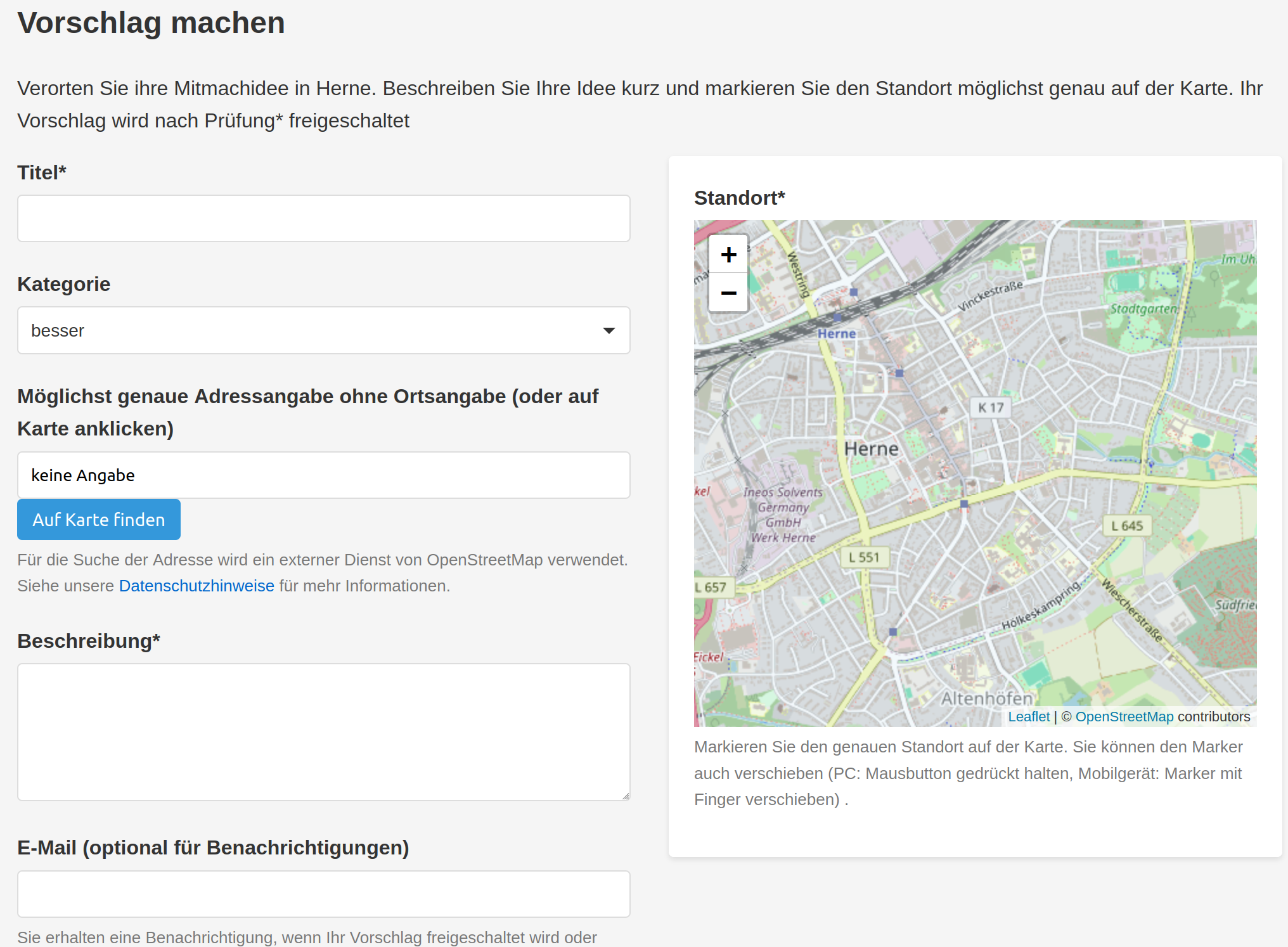
Task: Click the Stadtgarten park on map
Action: [x=1143, y=309]
